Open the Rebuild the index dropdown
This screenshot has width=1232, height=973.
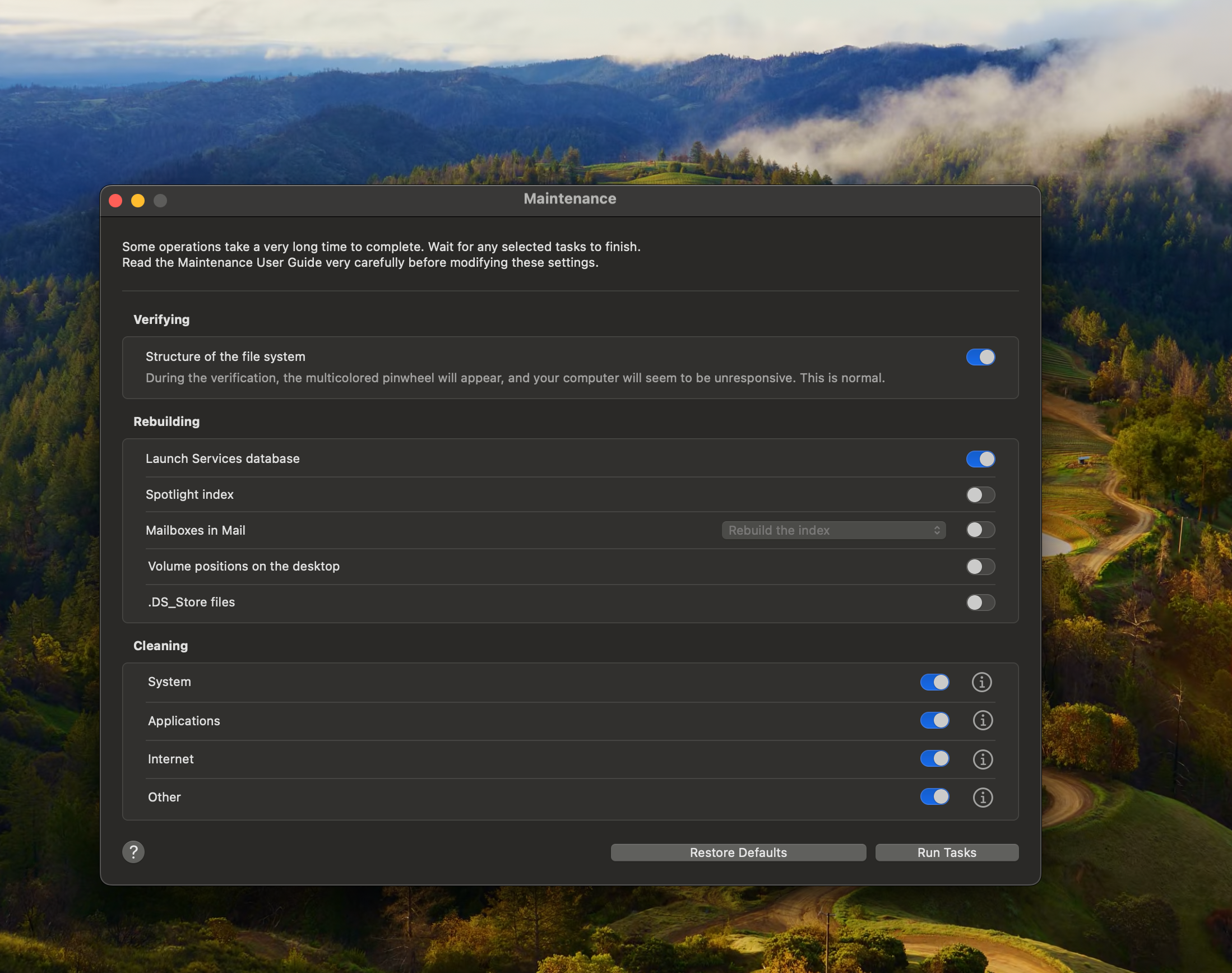833,530
